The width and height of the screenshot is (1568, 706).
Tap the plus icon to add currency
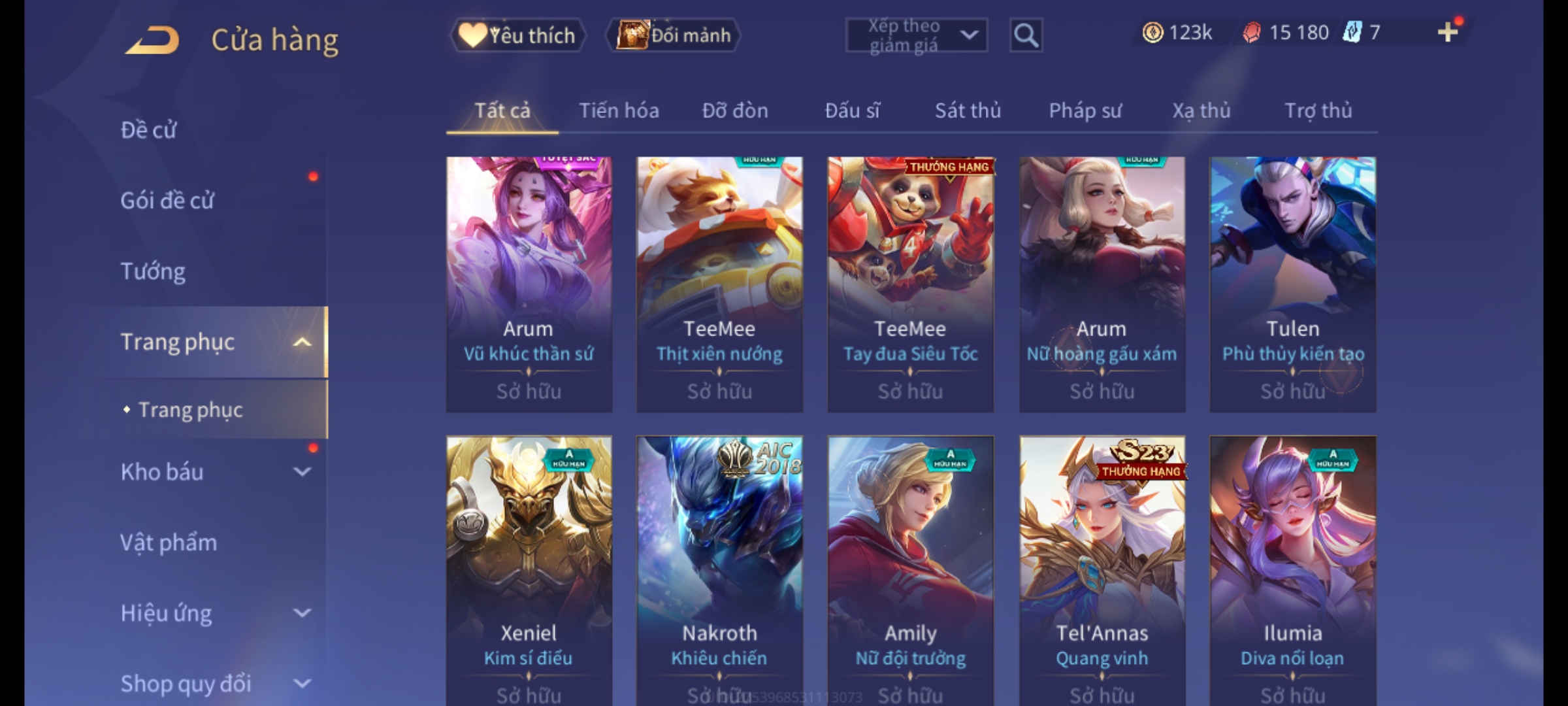[x=1448, y=32]
